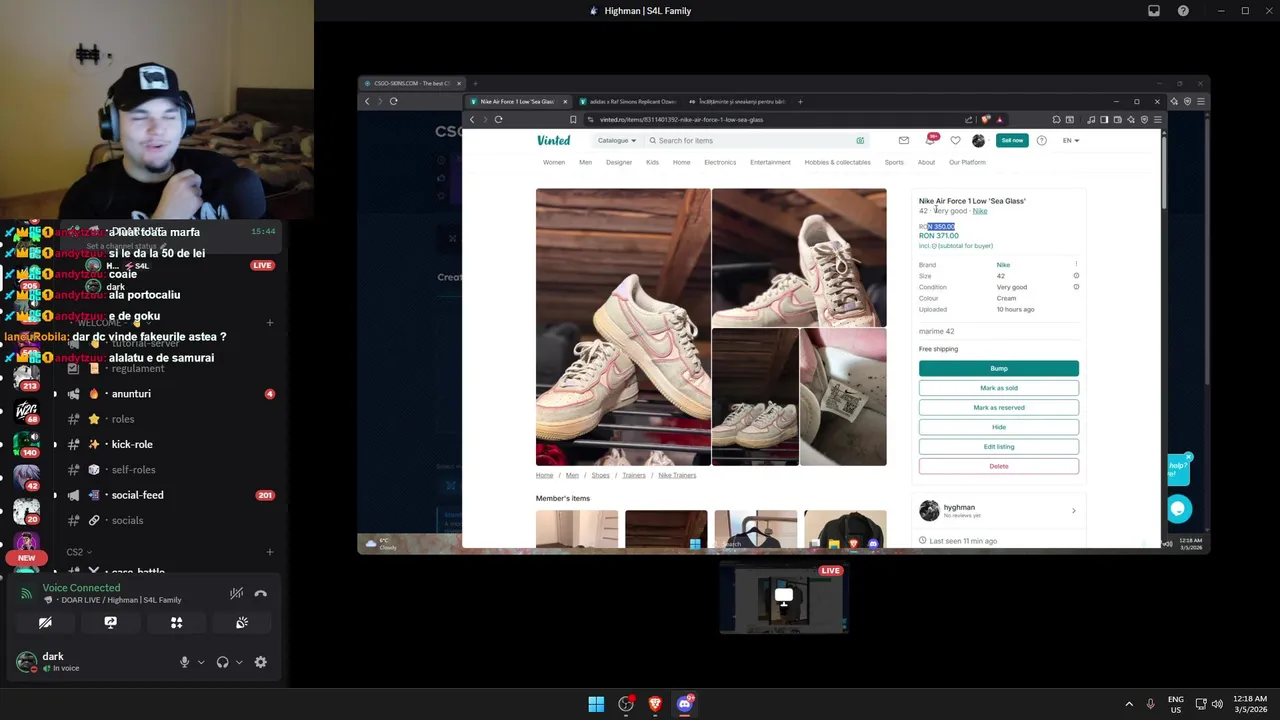Open Discord user settings gear
This screenshot has width=1280, height=720.
coord(261,662)
